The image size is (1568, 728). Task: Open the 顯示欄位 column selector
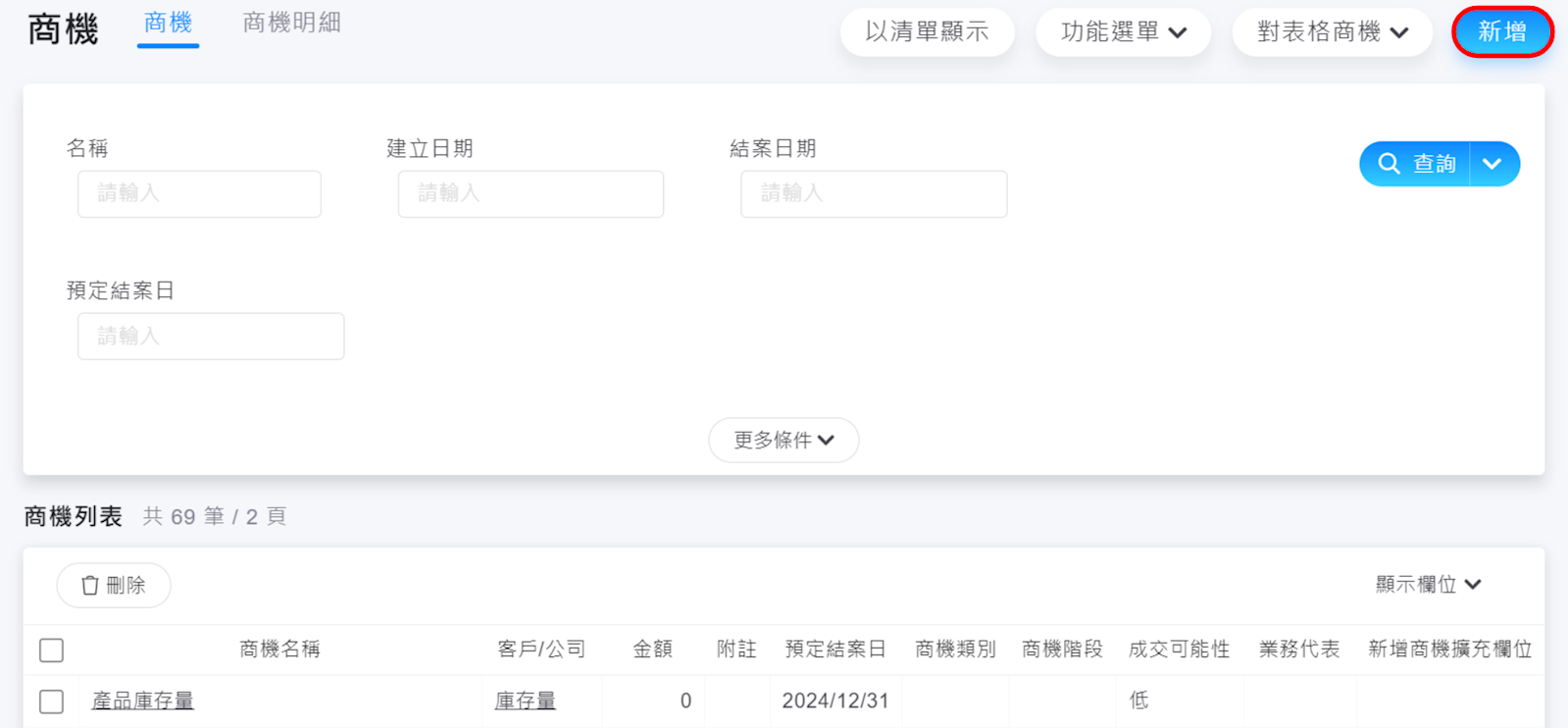tap(1428, 585)
